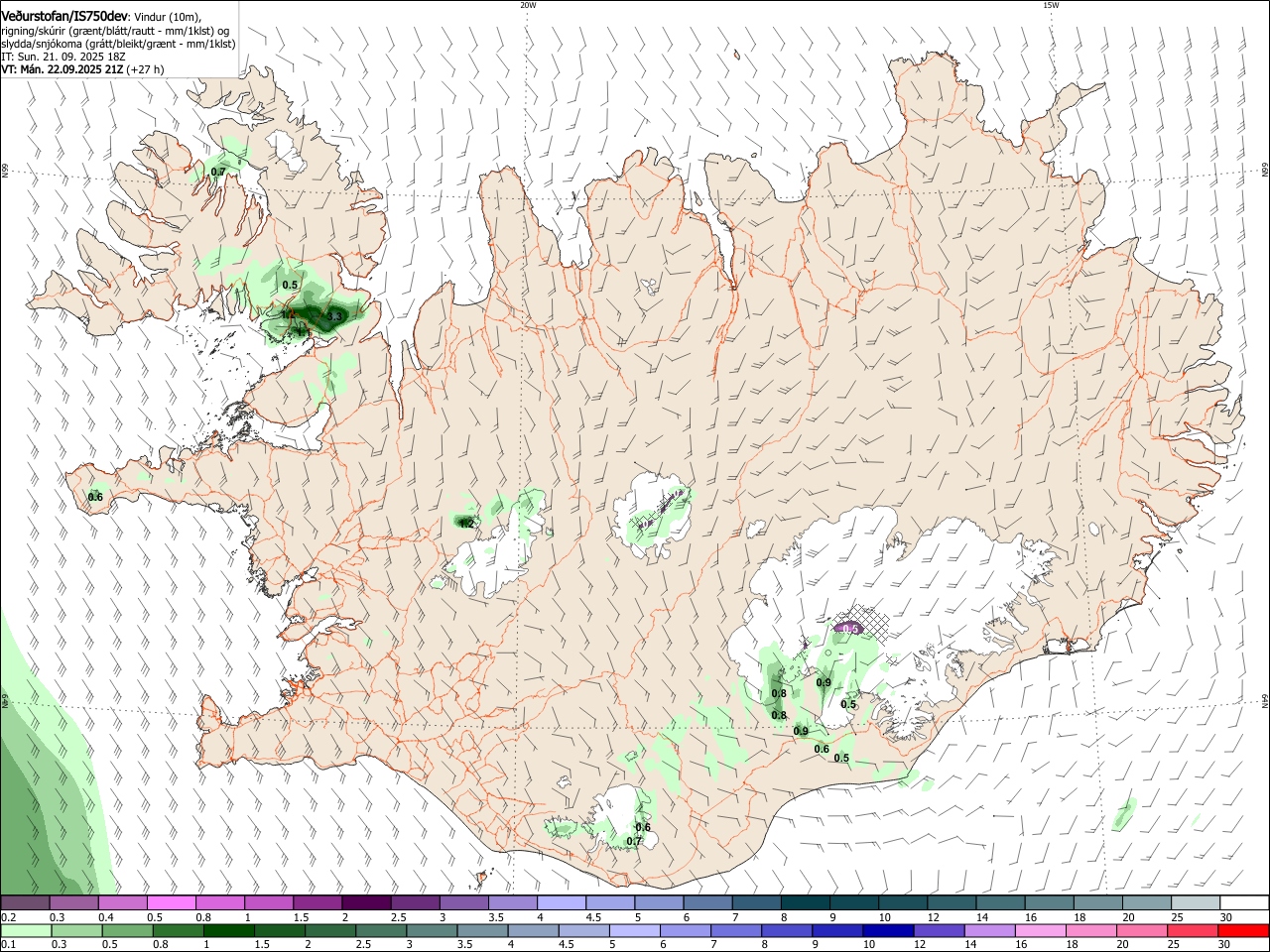Click the dark purple swatch between 2 and 2.5
The image size is (1270, 952).
(366, 902)
